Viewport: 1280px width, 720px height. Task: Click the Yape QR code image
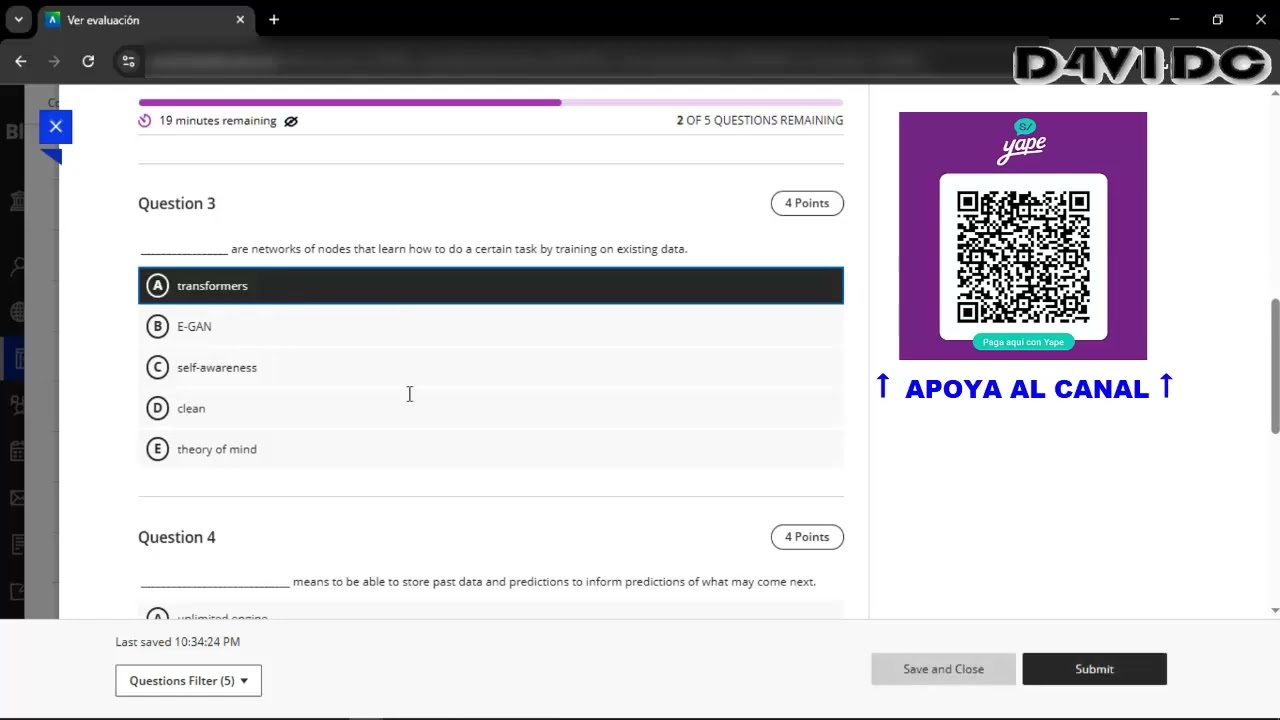point(1023,257)
